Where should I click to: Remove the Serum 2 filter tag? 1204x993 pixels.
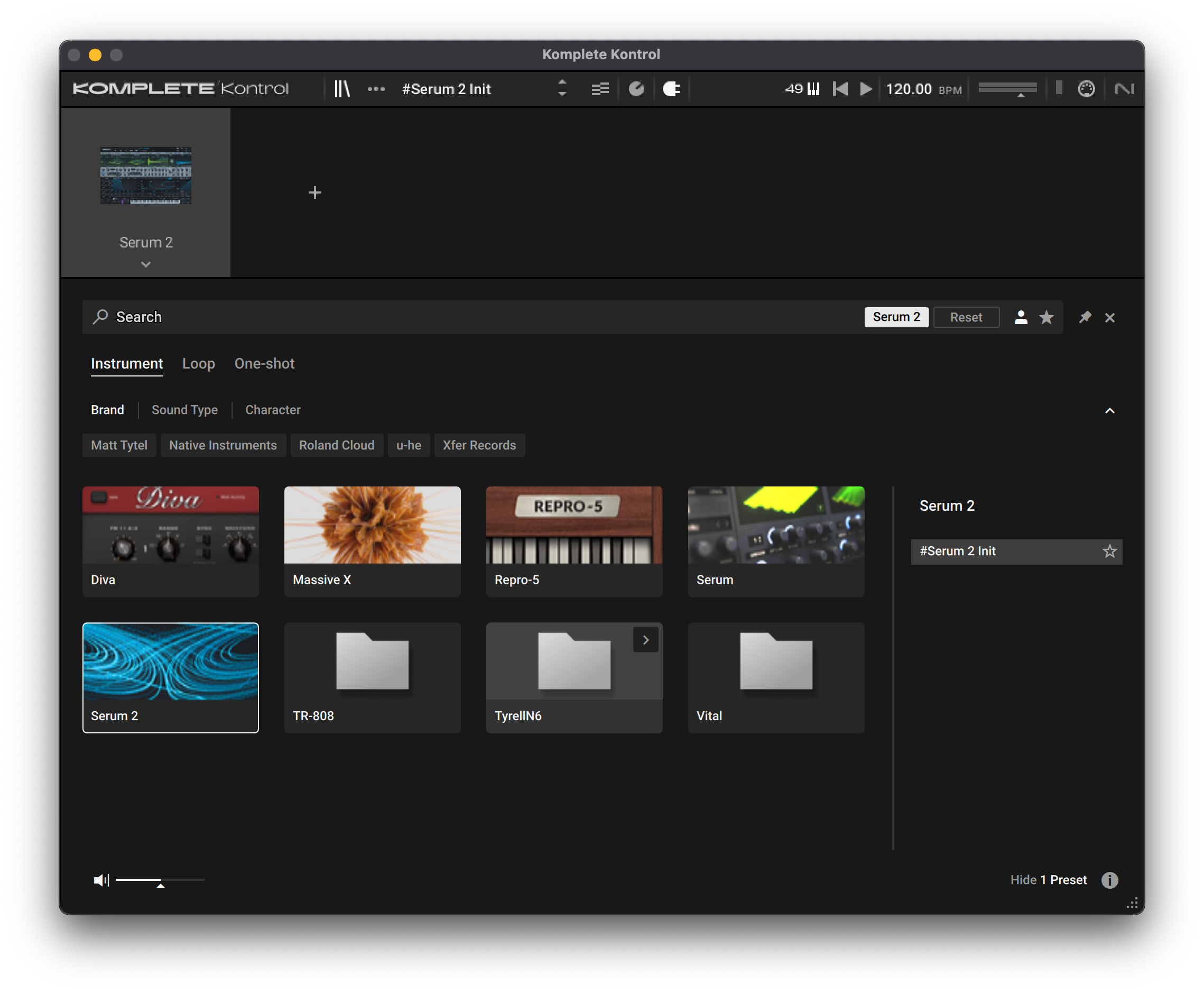pyautogui.click(x=896, y=317)
